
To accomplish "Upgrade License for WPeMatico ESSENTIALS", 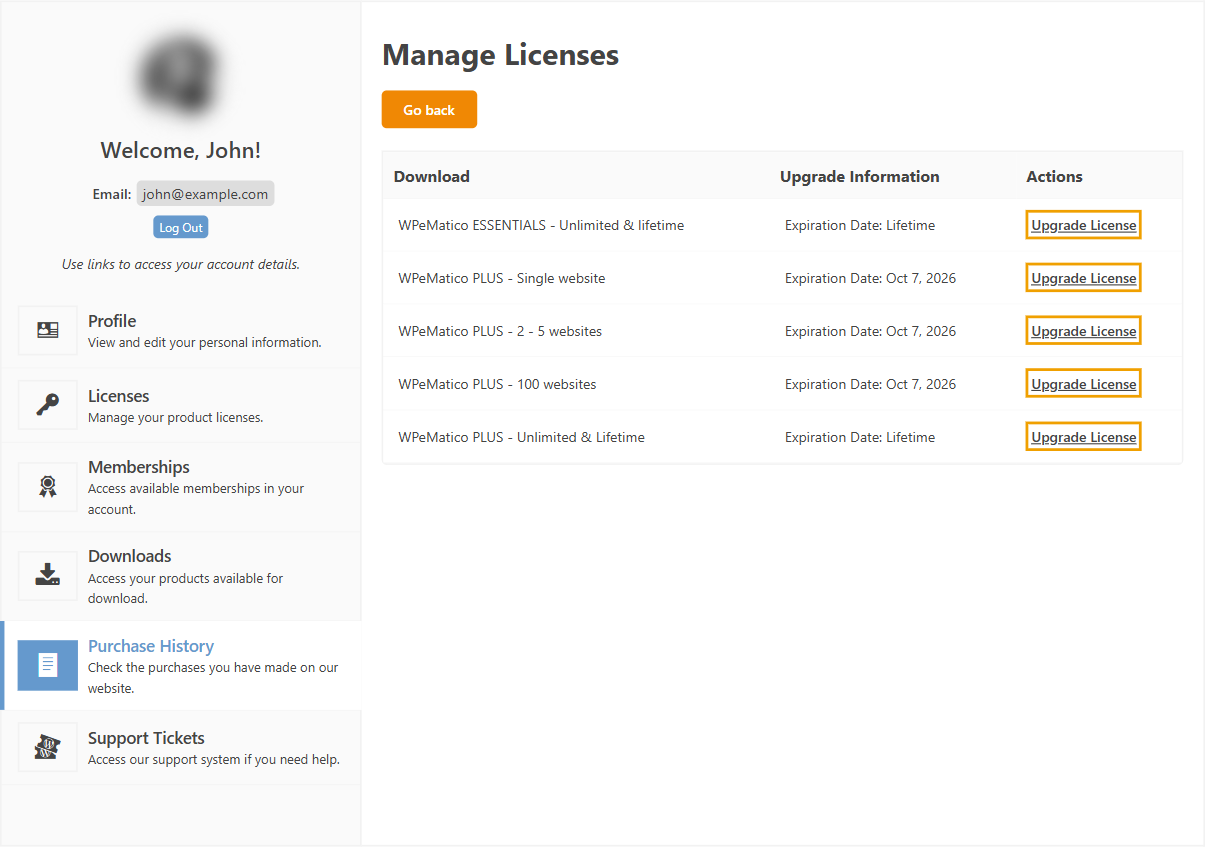I will 1083,225.
